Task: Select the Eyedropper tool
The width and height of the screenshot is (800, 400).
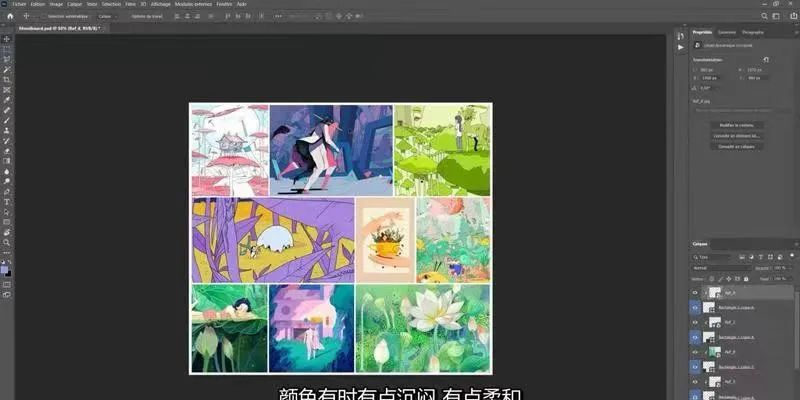Action: click(7, 100)
